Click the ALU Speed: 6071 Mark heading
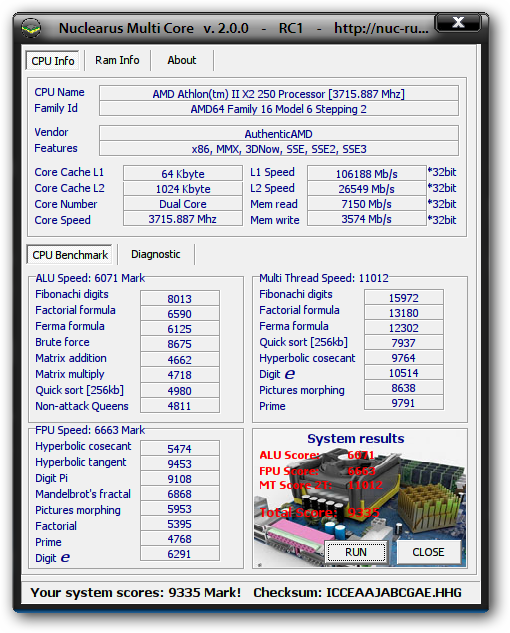The width and height of the screenshot is (510, 633). click(x=90, y=278)
